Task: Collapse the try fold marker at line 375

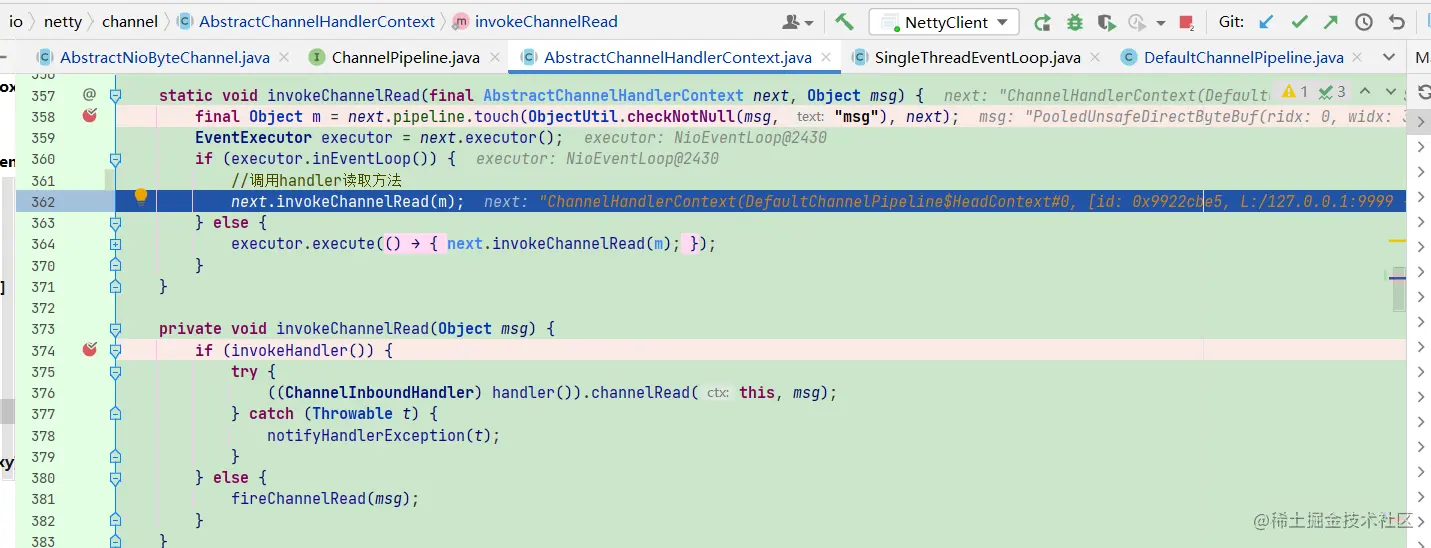Action: pos(115,371)
